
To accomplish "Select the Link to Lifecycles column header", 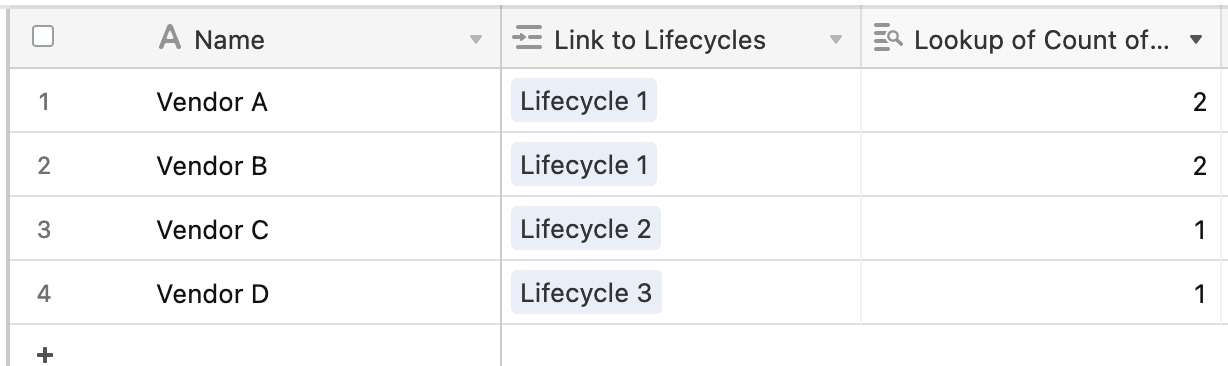I will point(681,39).
